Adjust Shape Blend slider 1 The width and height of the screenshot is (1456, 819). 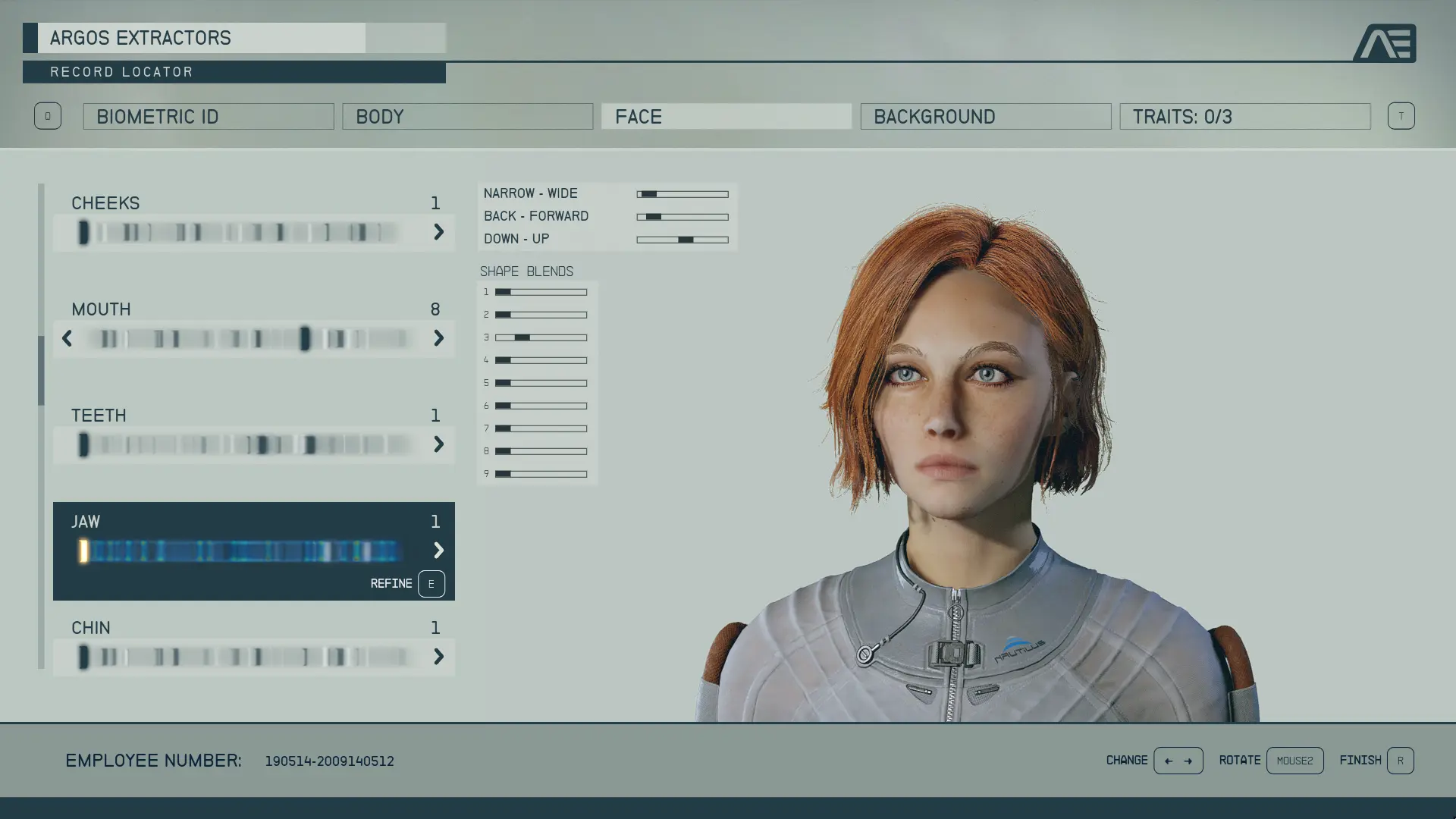click(541, 292)
